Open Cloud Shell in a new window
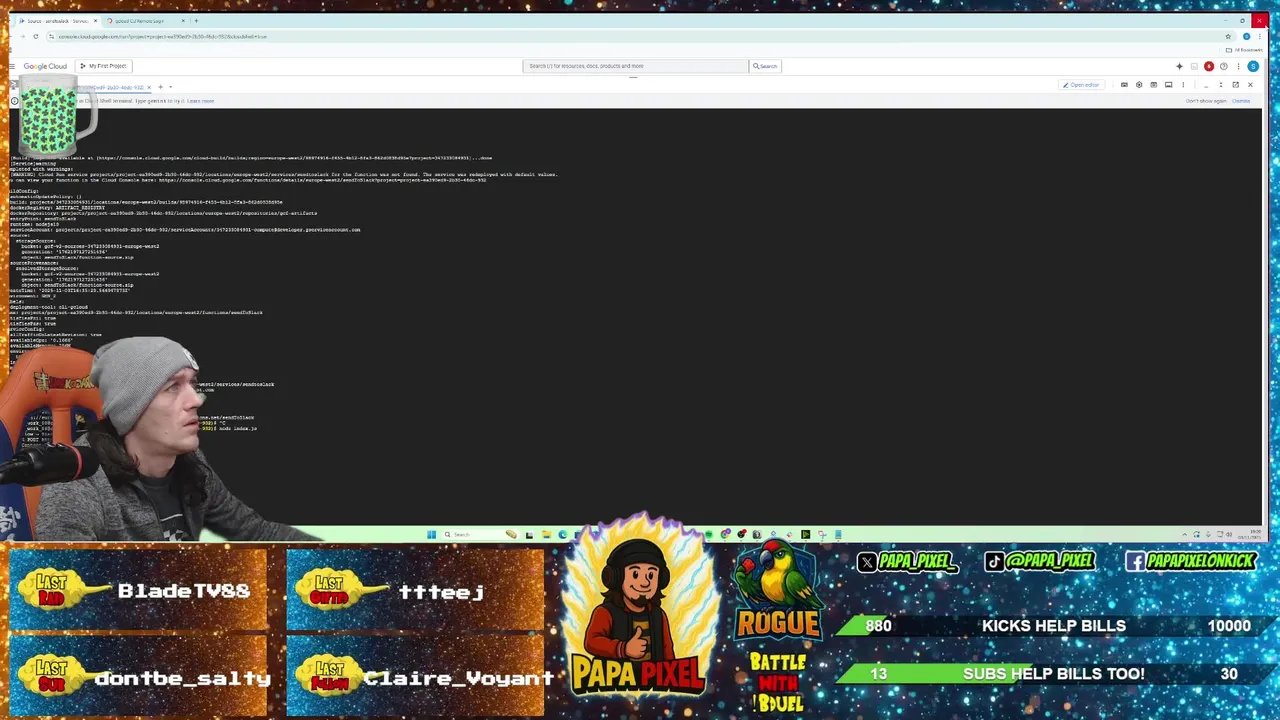Viewport: 1280px width, 720px height. click(1236, 85)
